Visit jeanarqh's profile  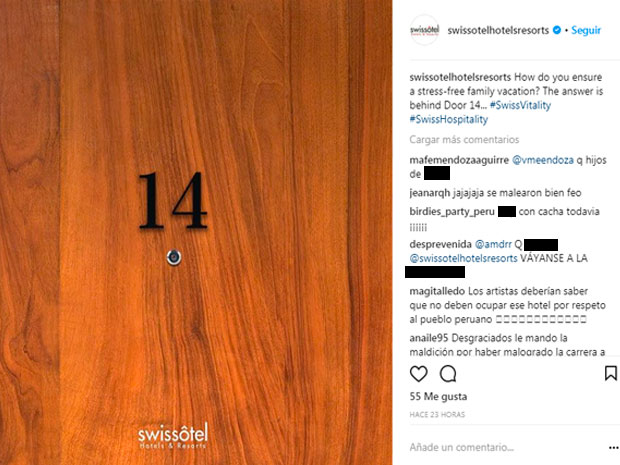[430, 193]
